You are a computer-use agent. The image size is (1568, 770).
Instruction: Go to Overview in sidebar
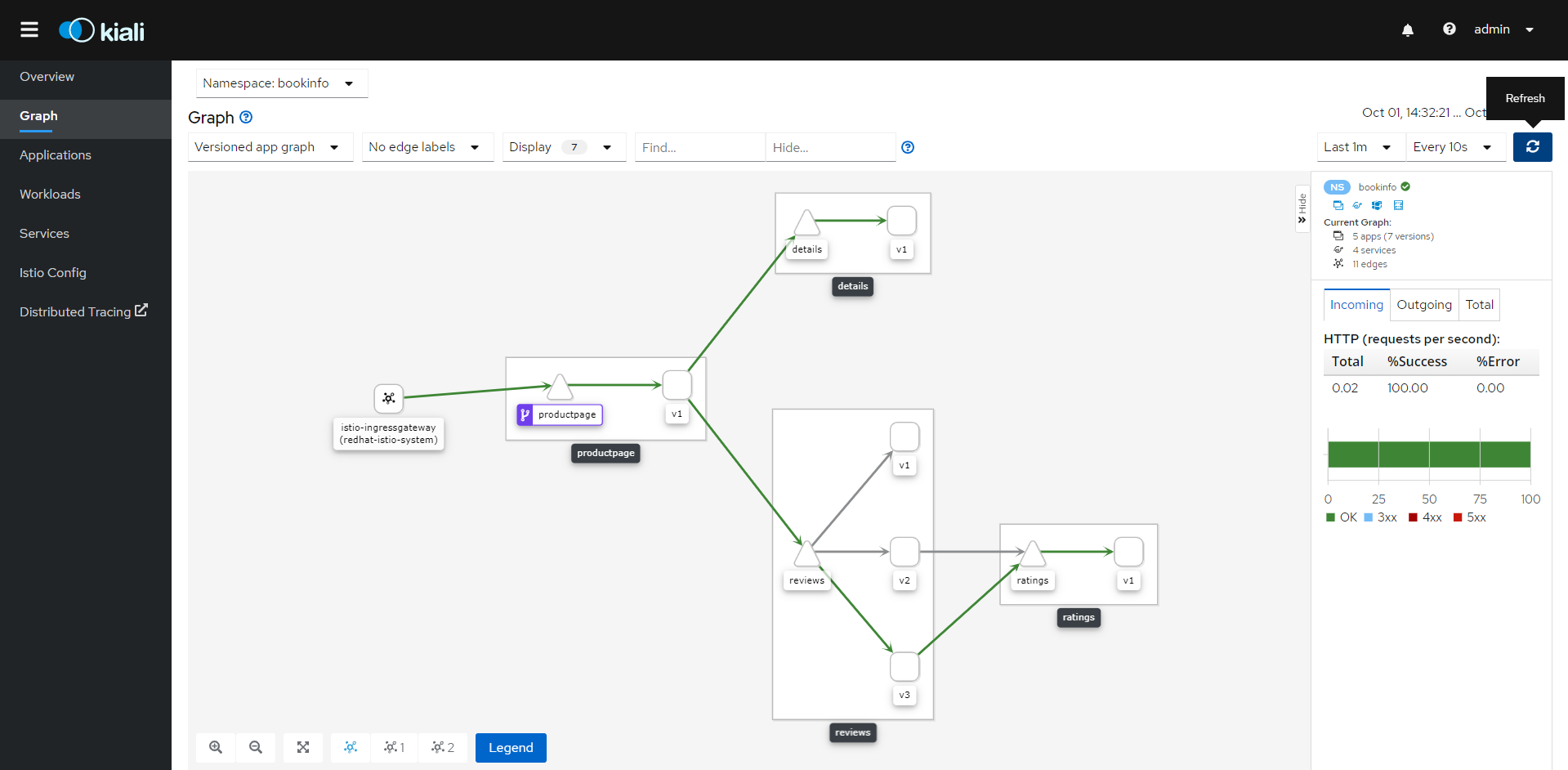pyautogui.click(x=86, y=77)
